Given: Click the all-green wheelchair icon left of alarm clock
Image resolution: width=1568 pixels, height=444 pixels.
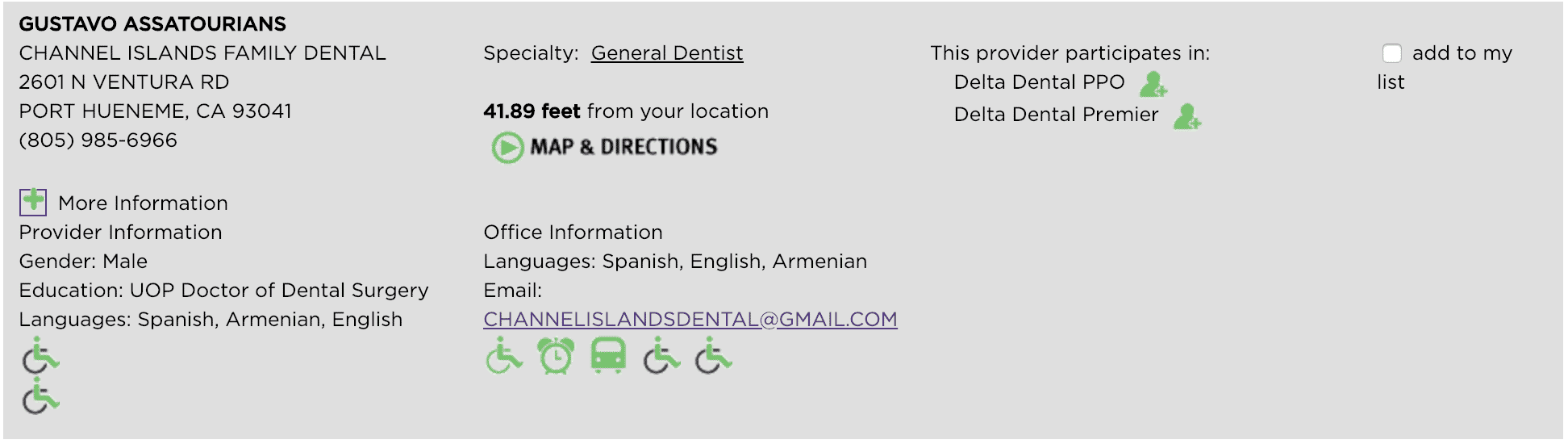Looking at the screenshot, I should (504, 355).
